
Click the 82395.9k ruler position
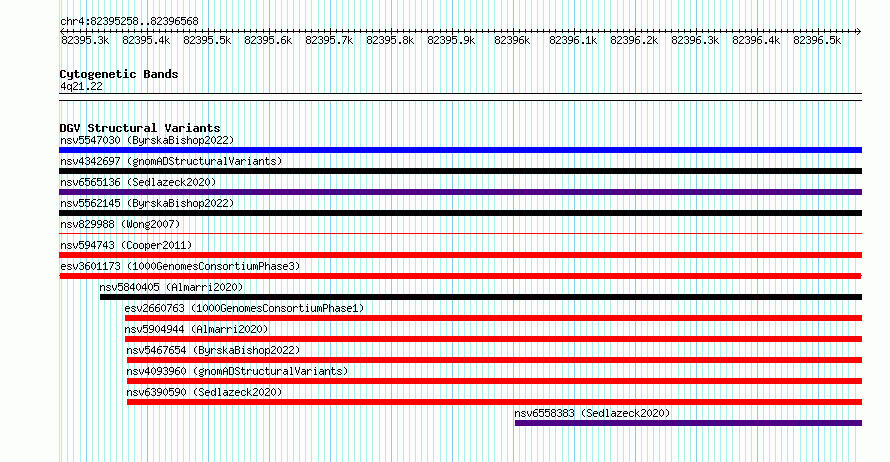click(451, 40)
